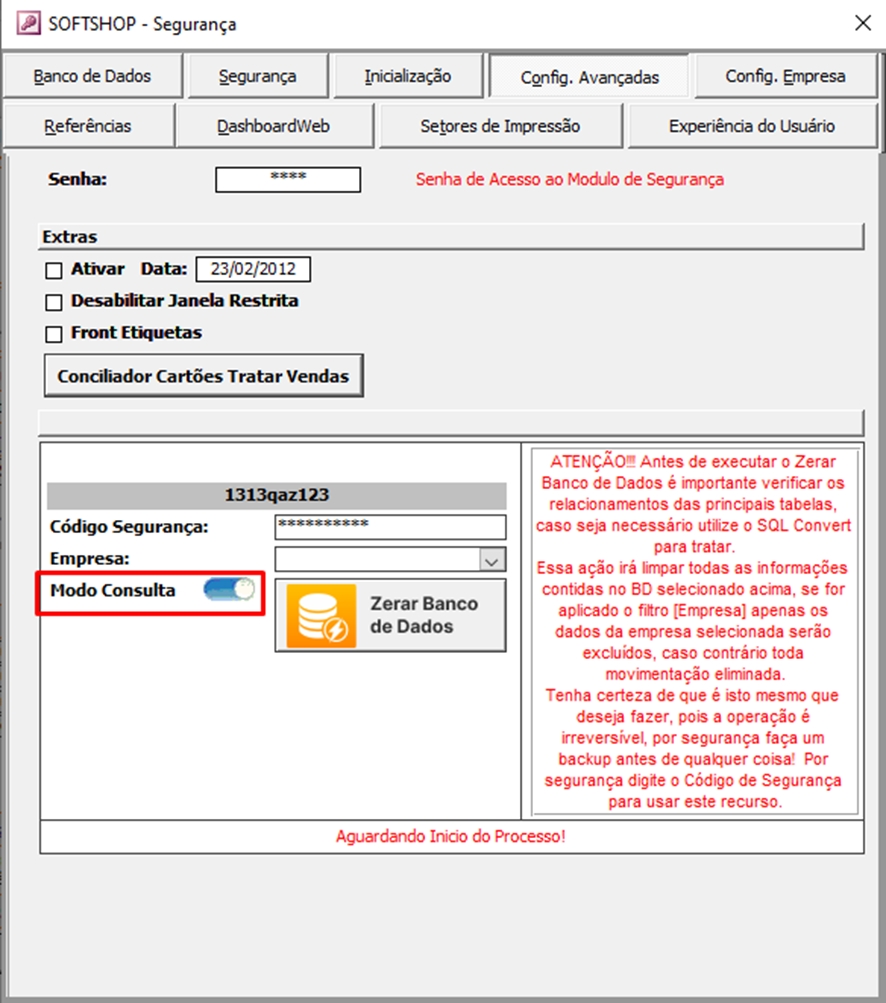Switch to the DashboardWeb tab

(x=273, y=126)
